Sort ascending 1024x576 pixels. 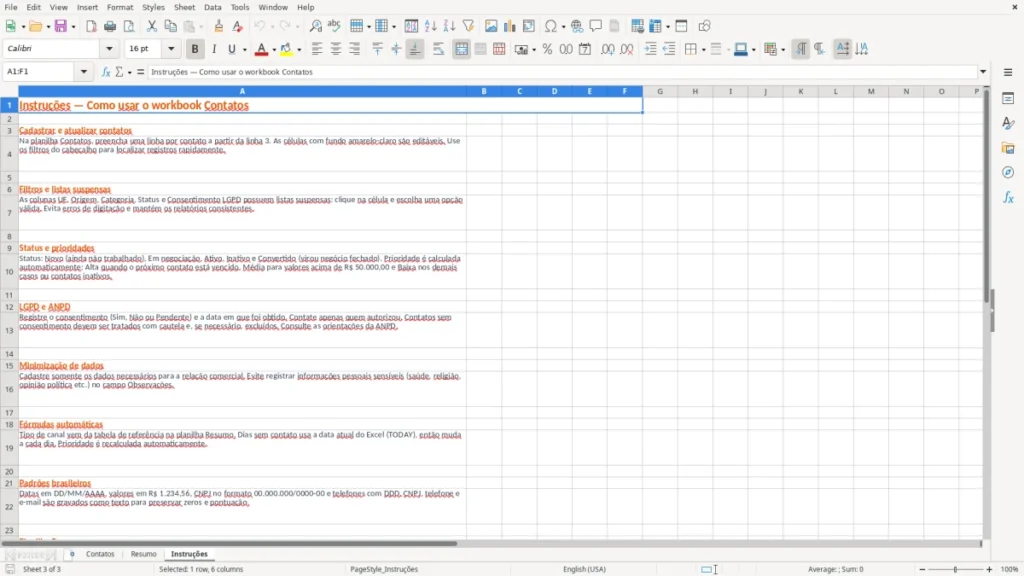coord(430,26)
